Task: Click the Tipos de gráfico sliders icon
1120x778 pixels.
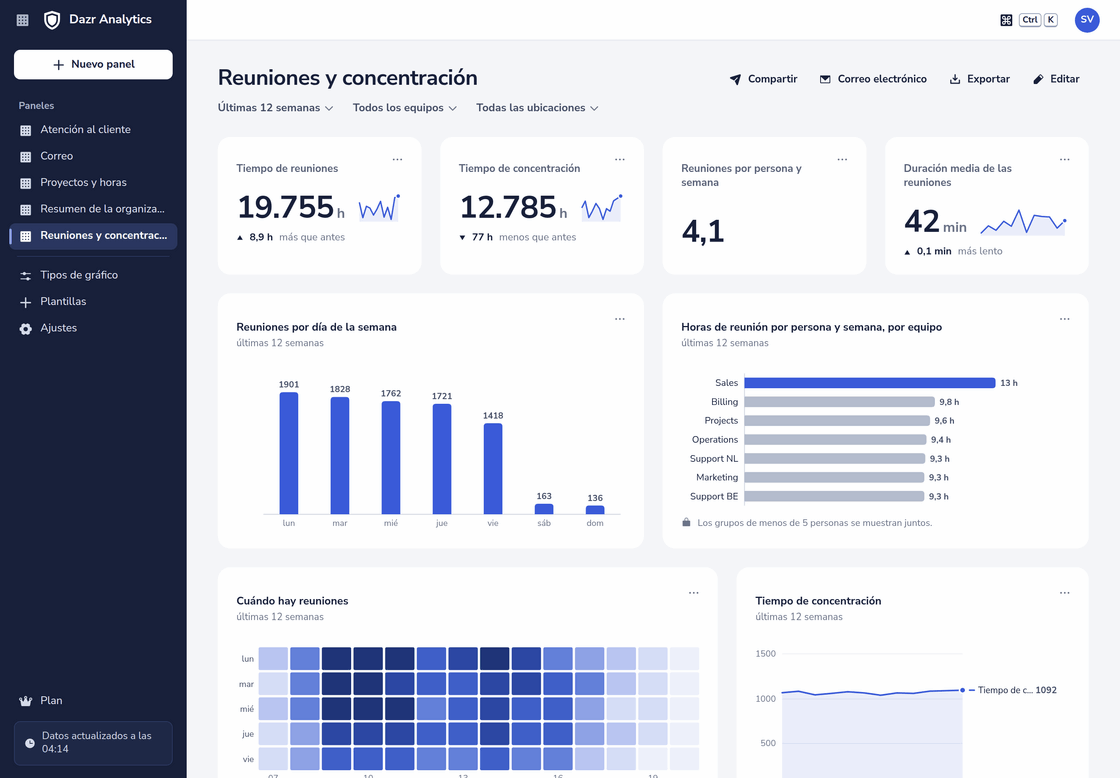Action: [26, 276]
